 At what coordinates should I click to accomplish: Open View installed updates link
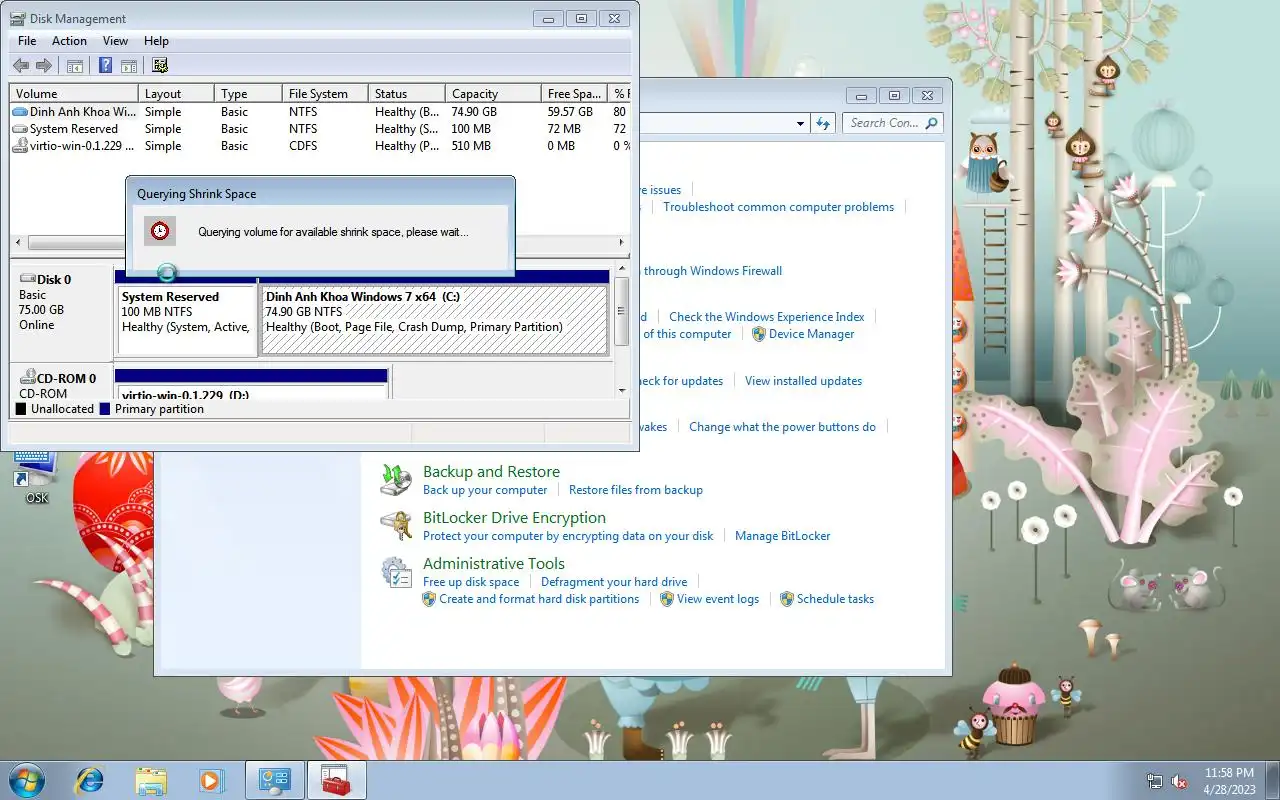click(803, 381)
